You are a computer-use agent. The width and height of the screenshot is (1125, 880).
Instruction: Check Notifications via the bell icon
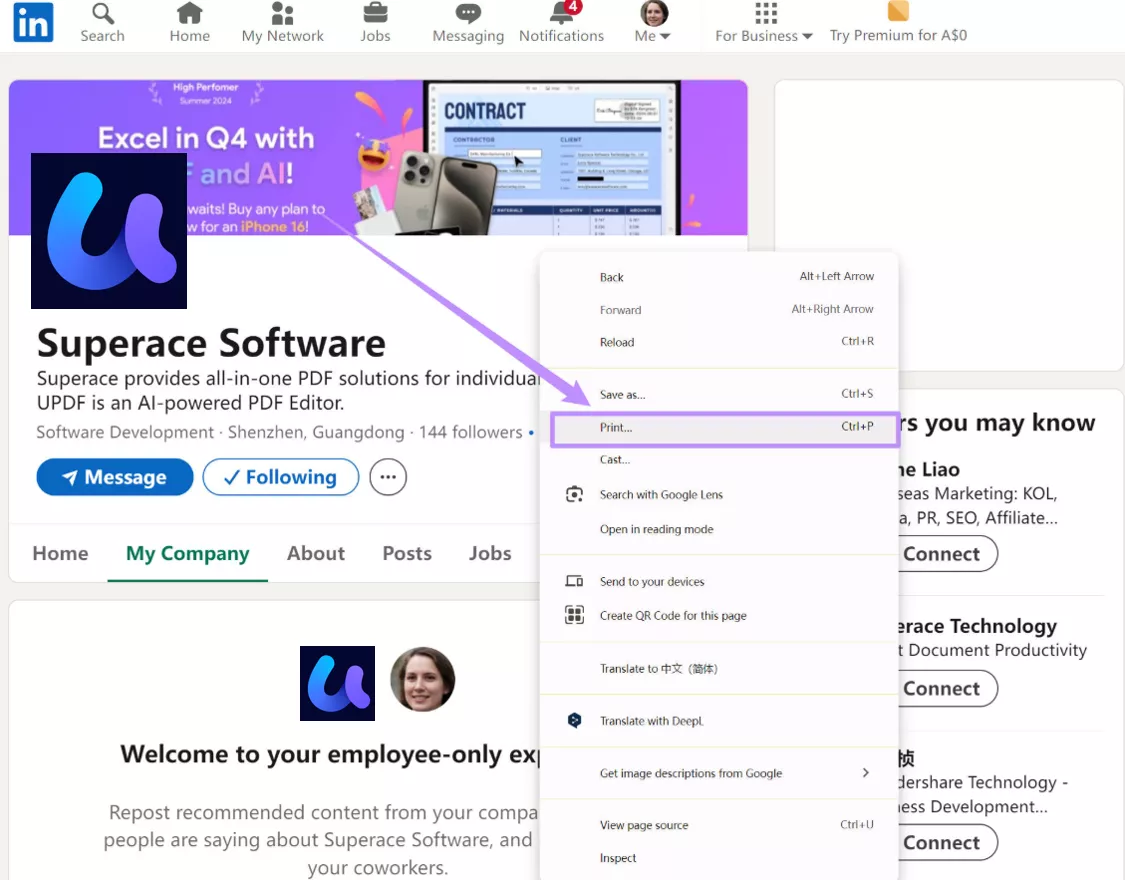560,15
